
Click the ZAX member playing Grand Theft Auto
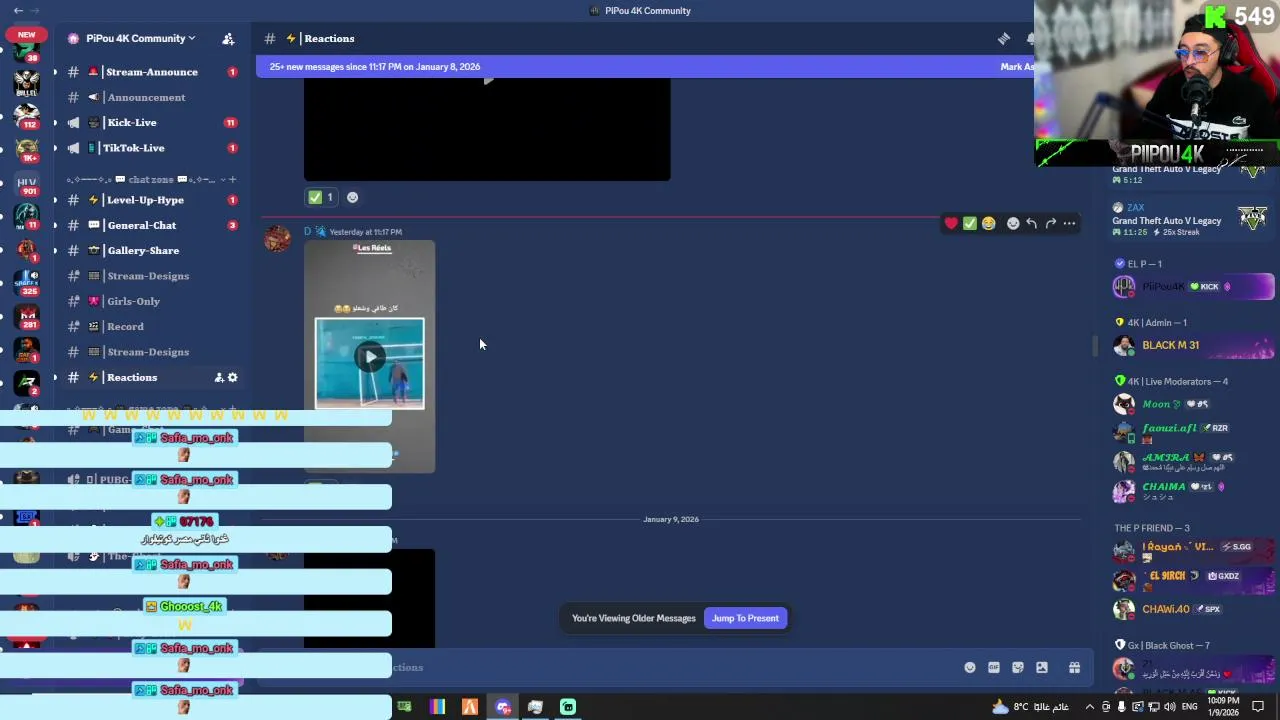point(1192,220)
